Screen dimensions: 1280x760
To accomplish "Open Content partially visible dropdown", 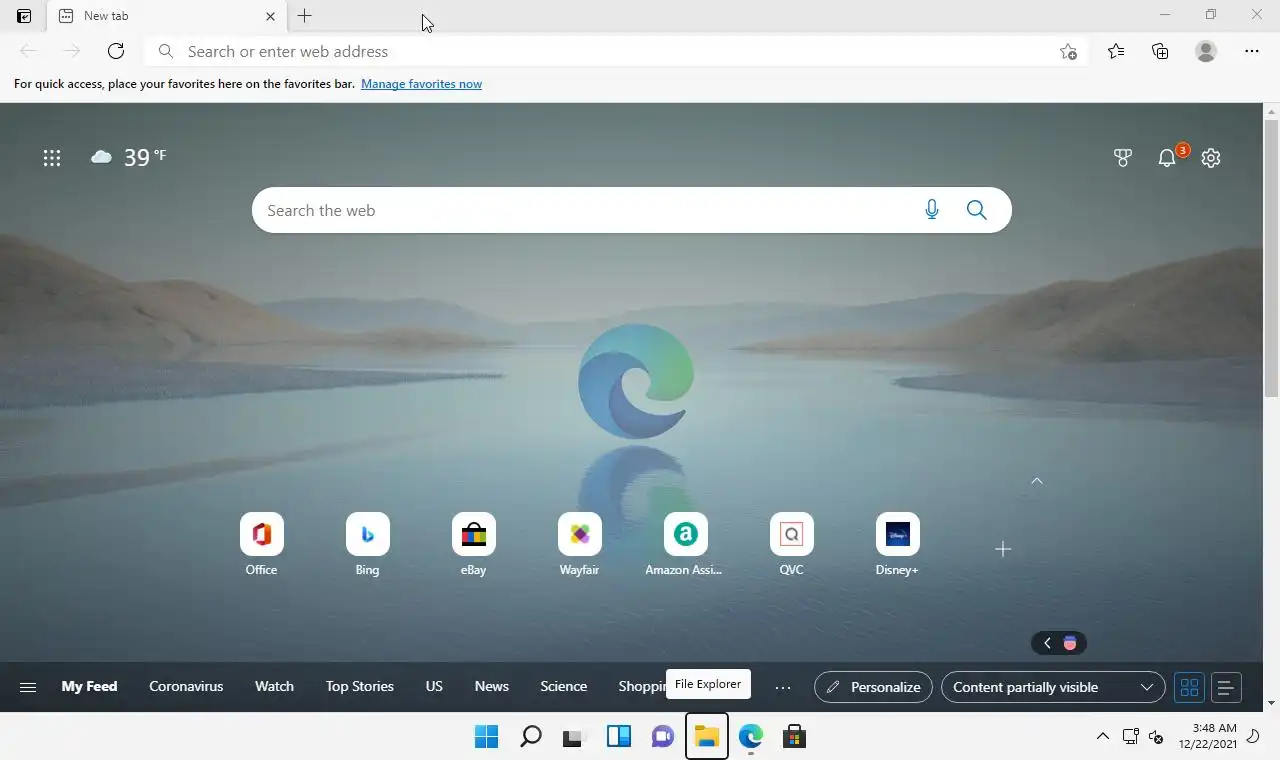I will click(1053, 687).
